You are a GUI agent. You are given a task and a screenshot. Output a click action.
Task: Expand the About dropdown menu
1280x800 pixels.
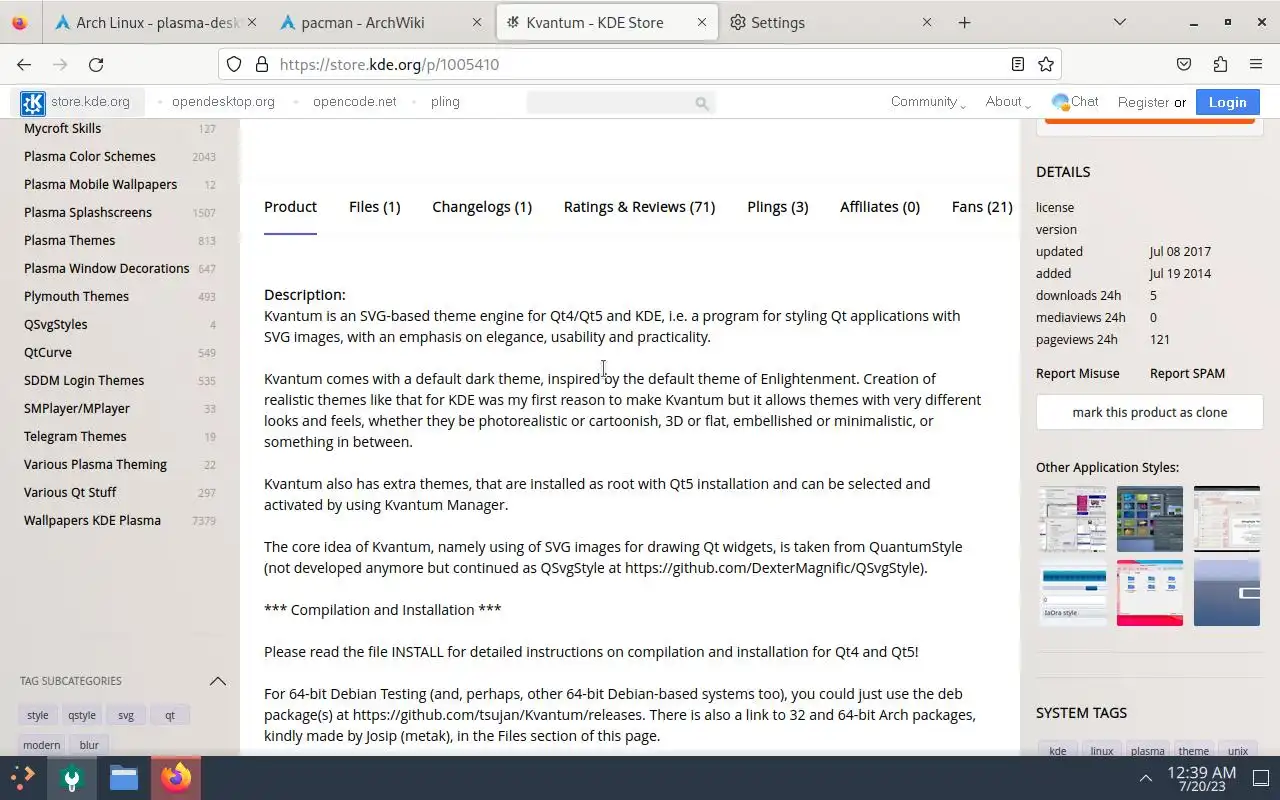(1008, 102)
